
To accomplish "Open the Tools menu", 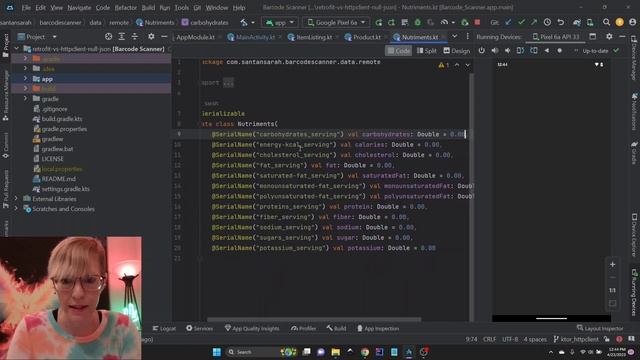I will (x=182, y=7).
